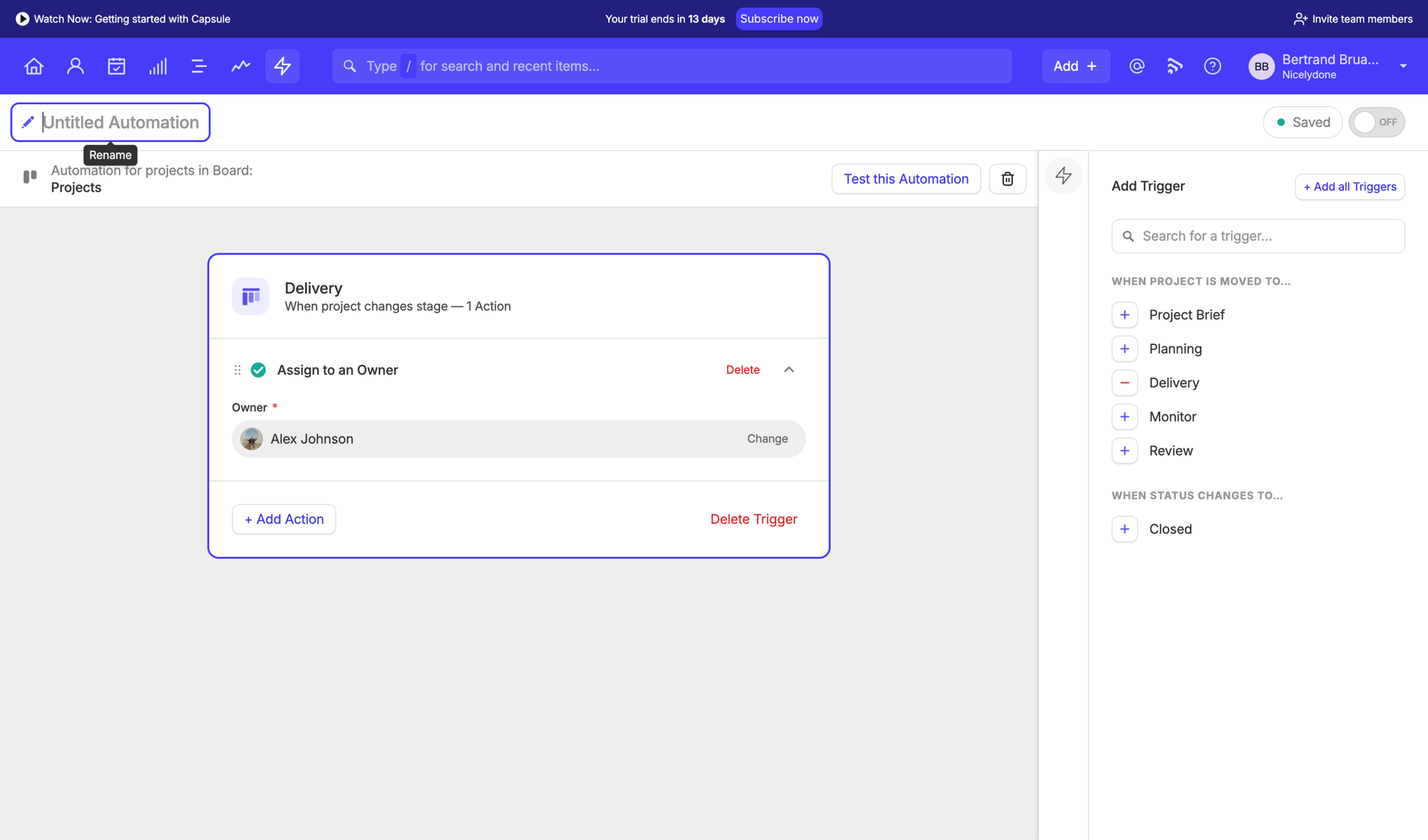Click Subscribe now in the trial banner
This screenshot has height=840, width=1428.
[779, 19]
